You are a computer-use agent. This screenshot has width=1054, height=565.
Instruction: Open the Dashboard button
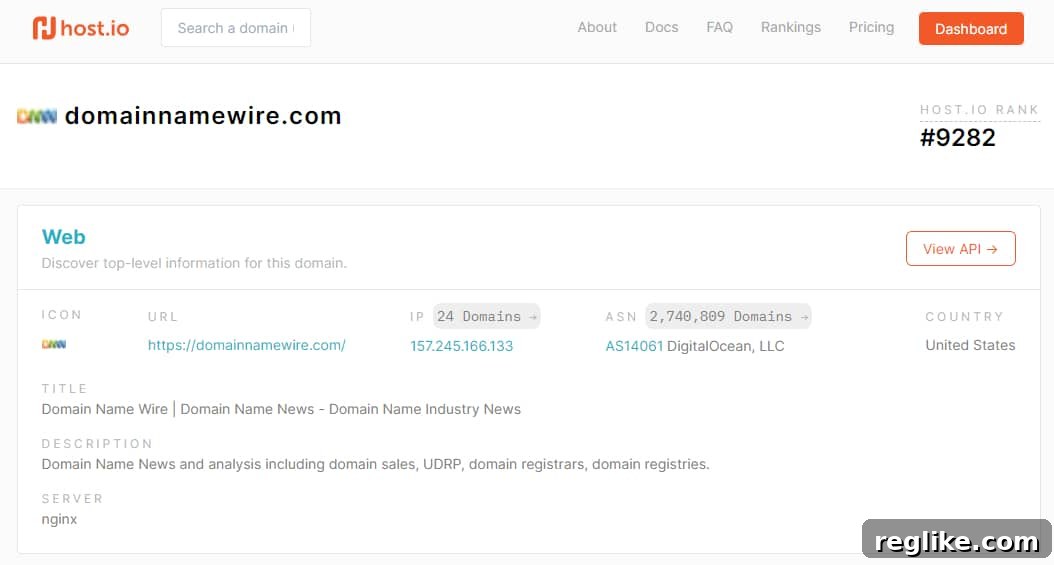pyautogui.click(x=971, y=29)
